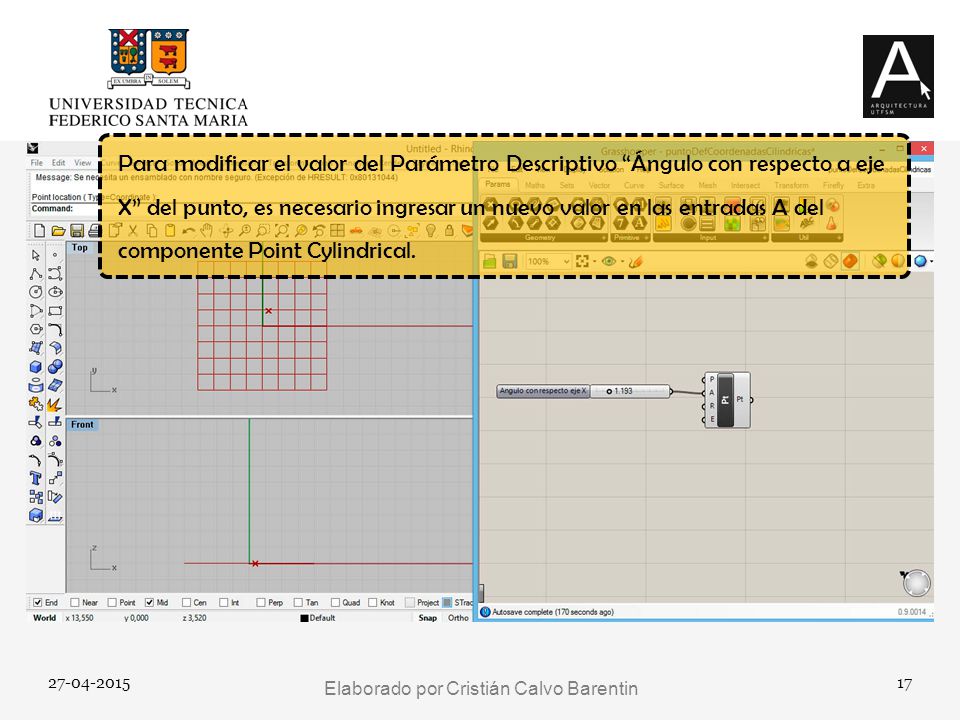Toggle the Snap button in status bar
960x720 pixels.
click(428, 618)
